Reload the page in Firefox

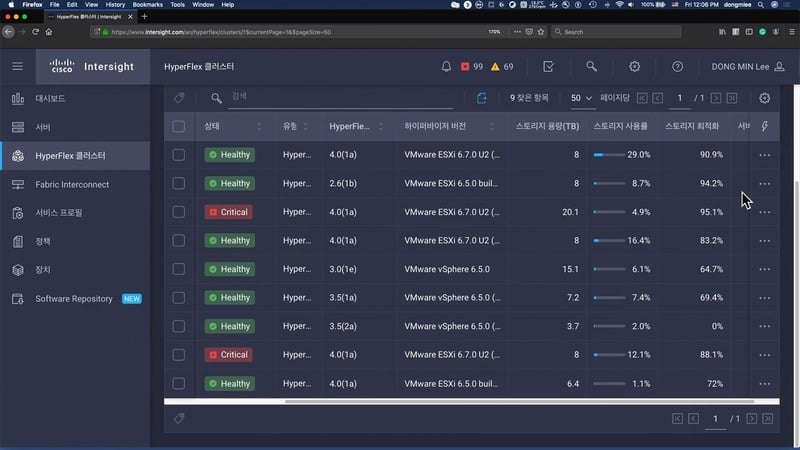35,32
